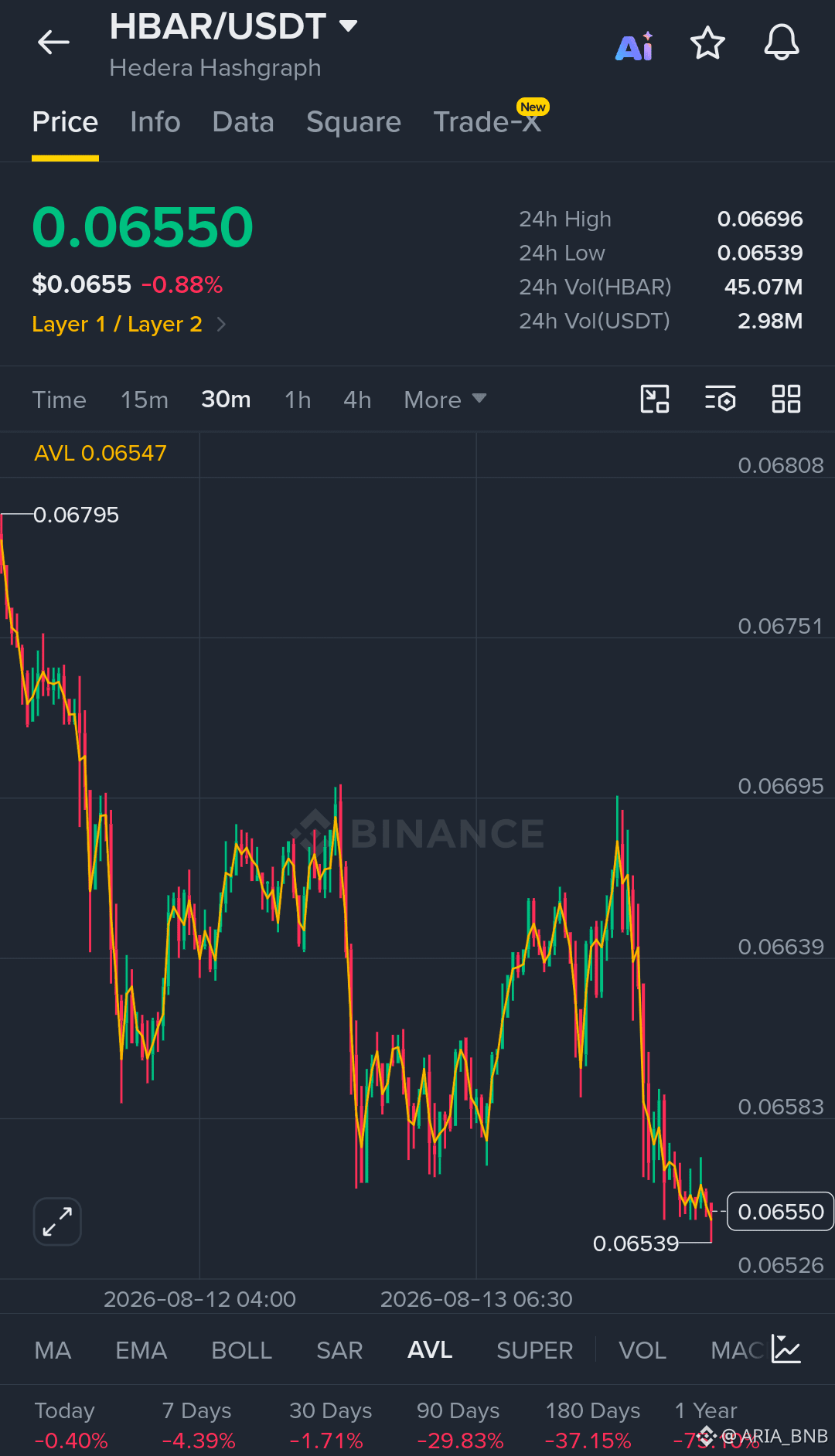Screen dimensions: 835x1456
Task: Tap the 0.06539 low marker on chart
Action: (636, 1243)
